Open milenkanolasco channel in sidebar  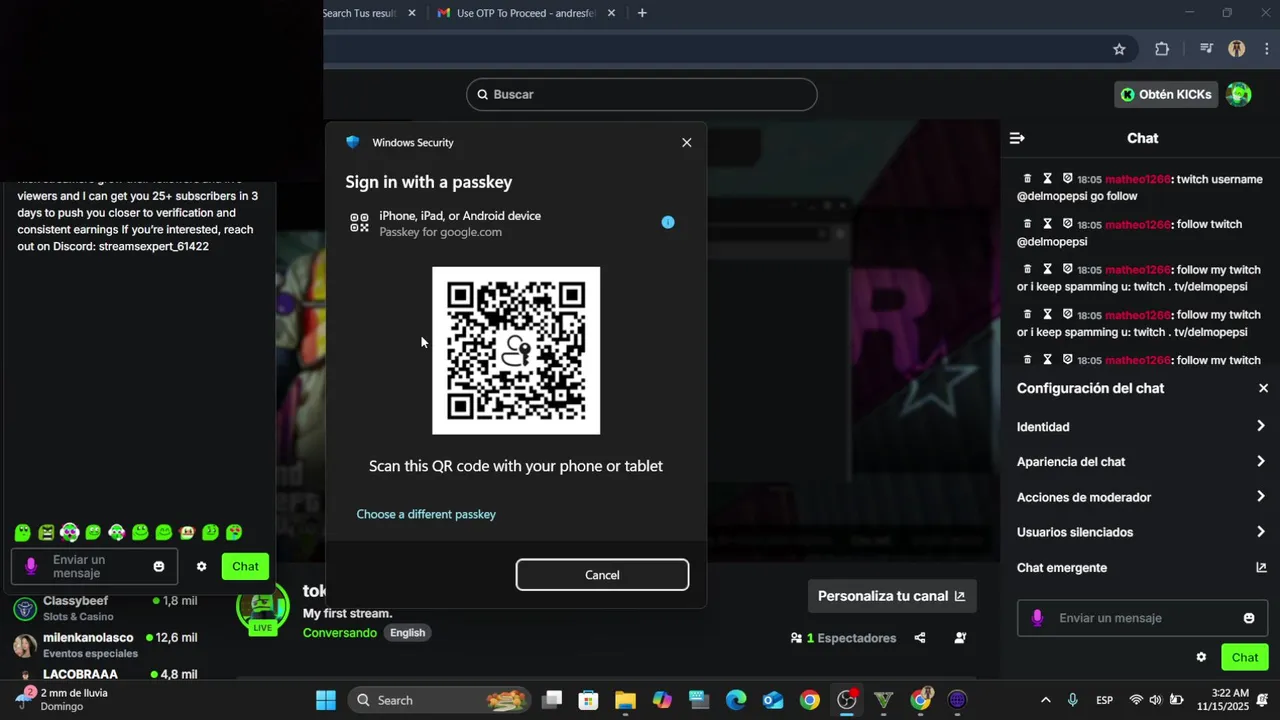[105, 645]
